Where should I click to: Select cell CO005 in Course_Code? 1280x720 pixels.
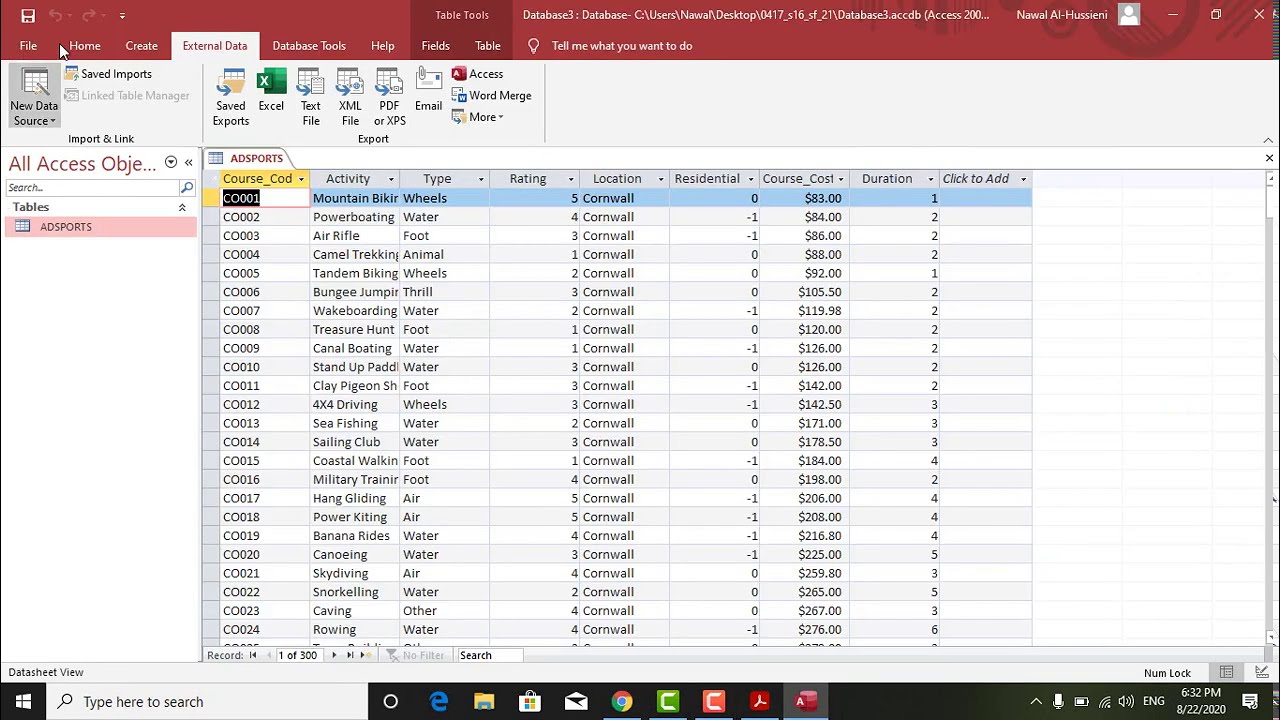coord(265,273)
